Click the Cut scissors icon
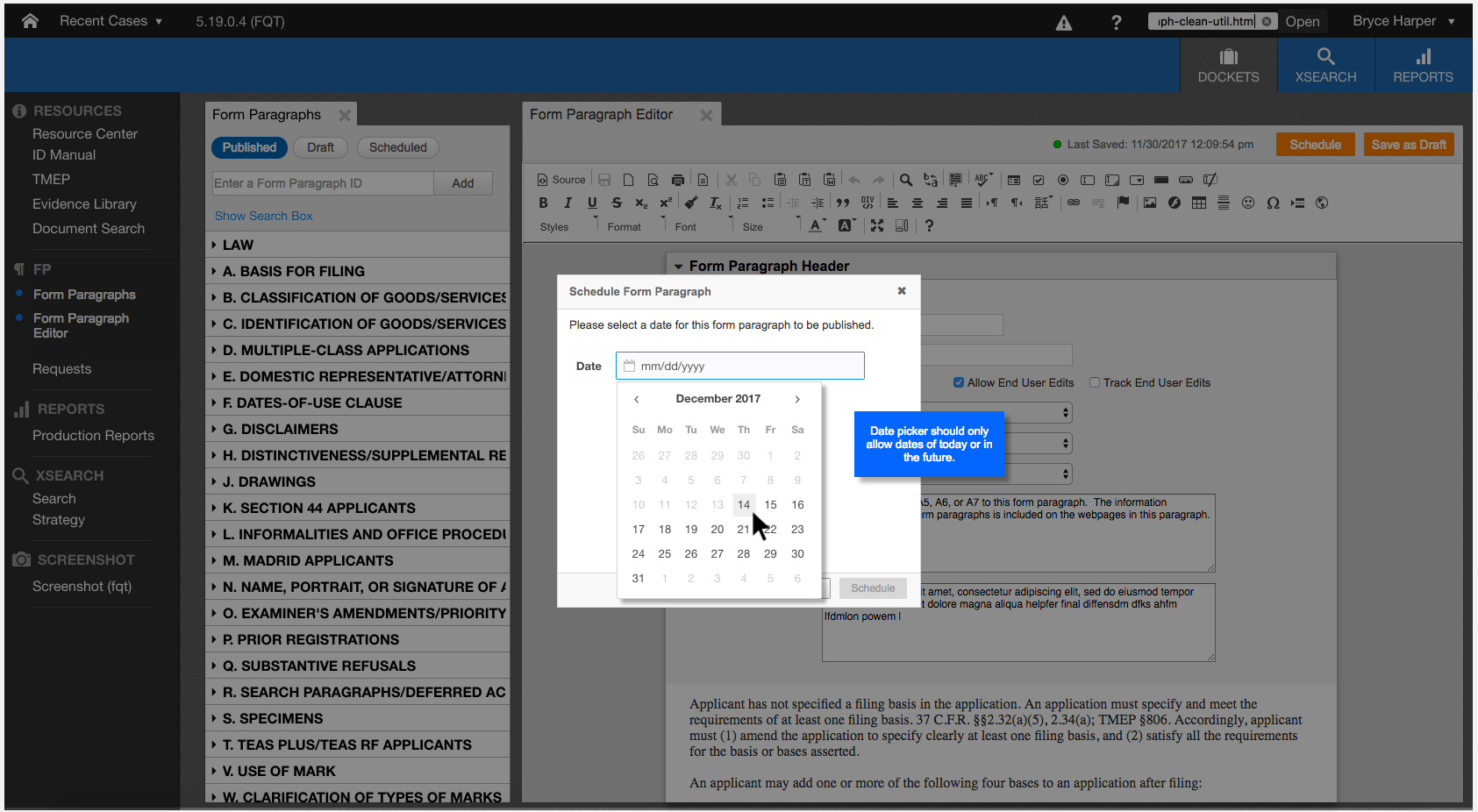Viewport: 1478px width, 812px height. tap(731, 180)
